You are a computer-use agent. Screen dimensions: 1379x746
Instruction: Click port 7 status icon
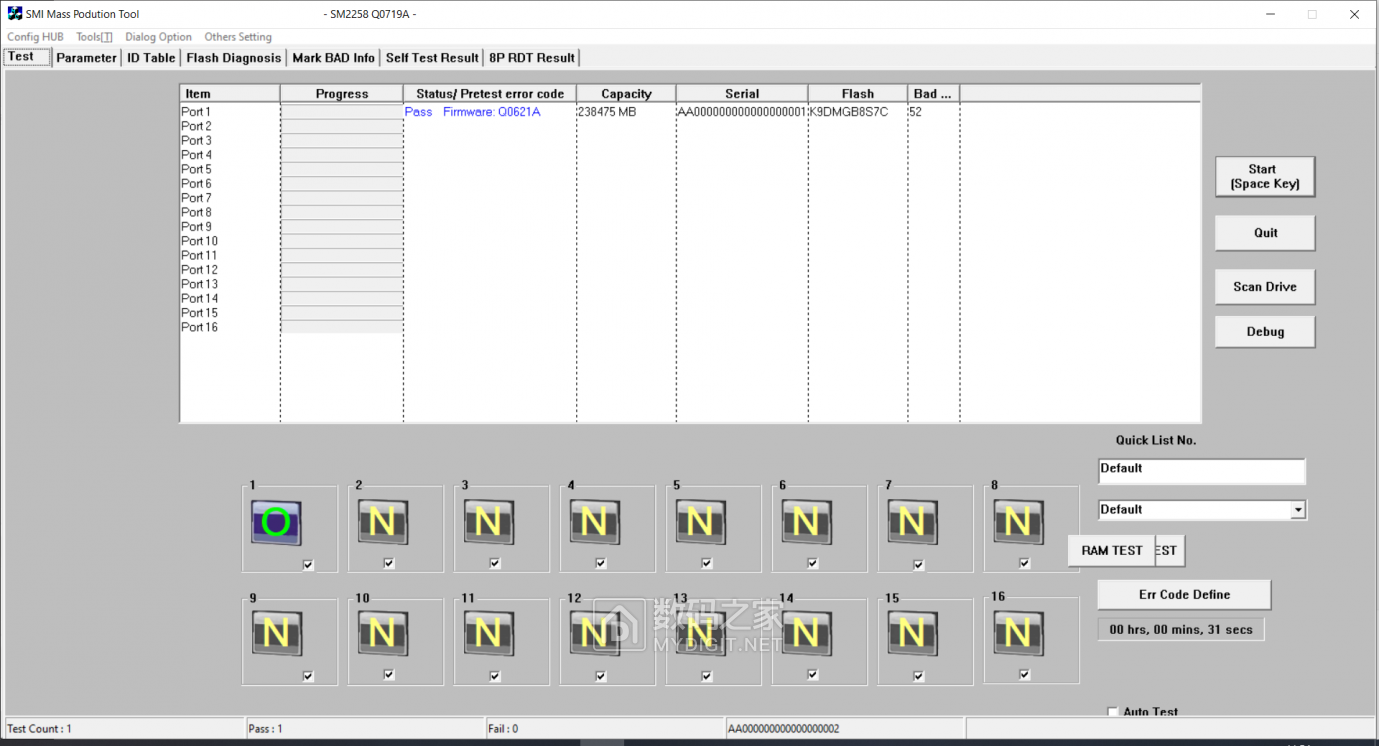pyautogui.click(x=913, y=522)
